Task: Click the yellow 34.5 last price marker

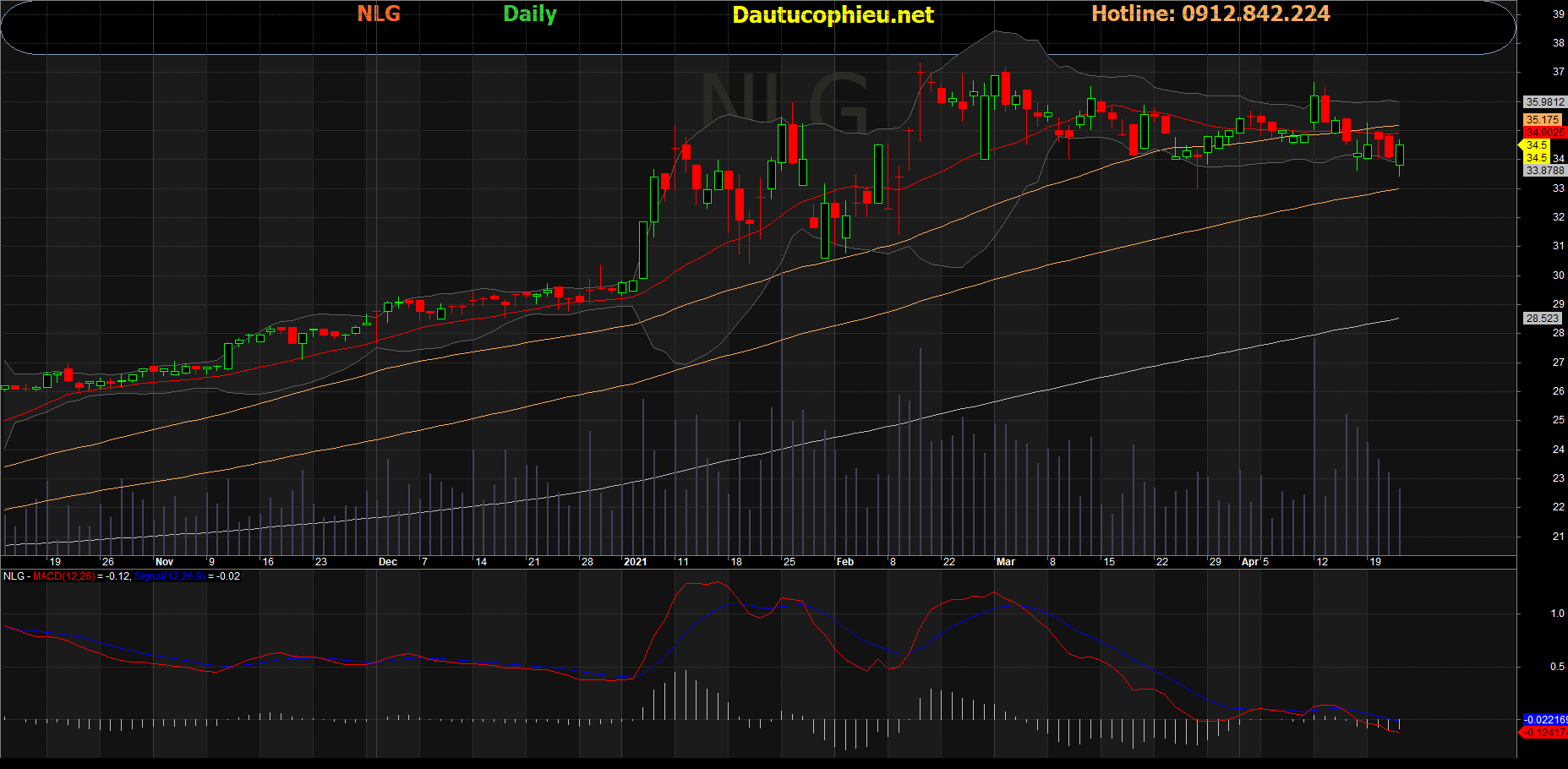Action: [x=1536, y=145]
